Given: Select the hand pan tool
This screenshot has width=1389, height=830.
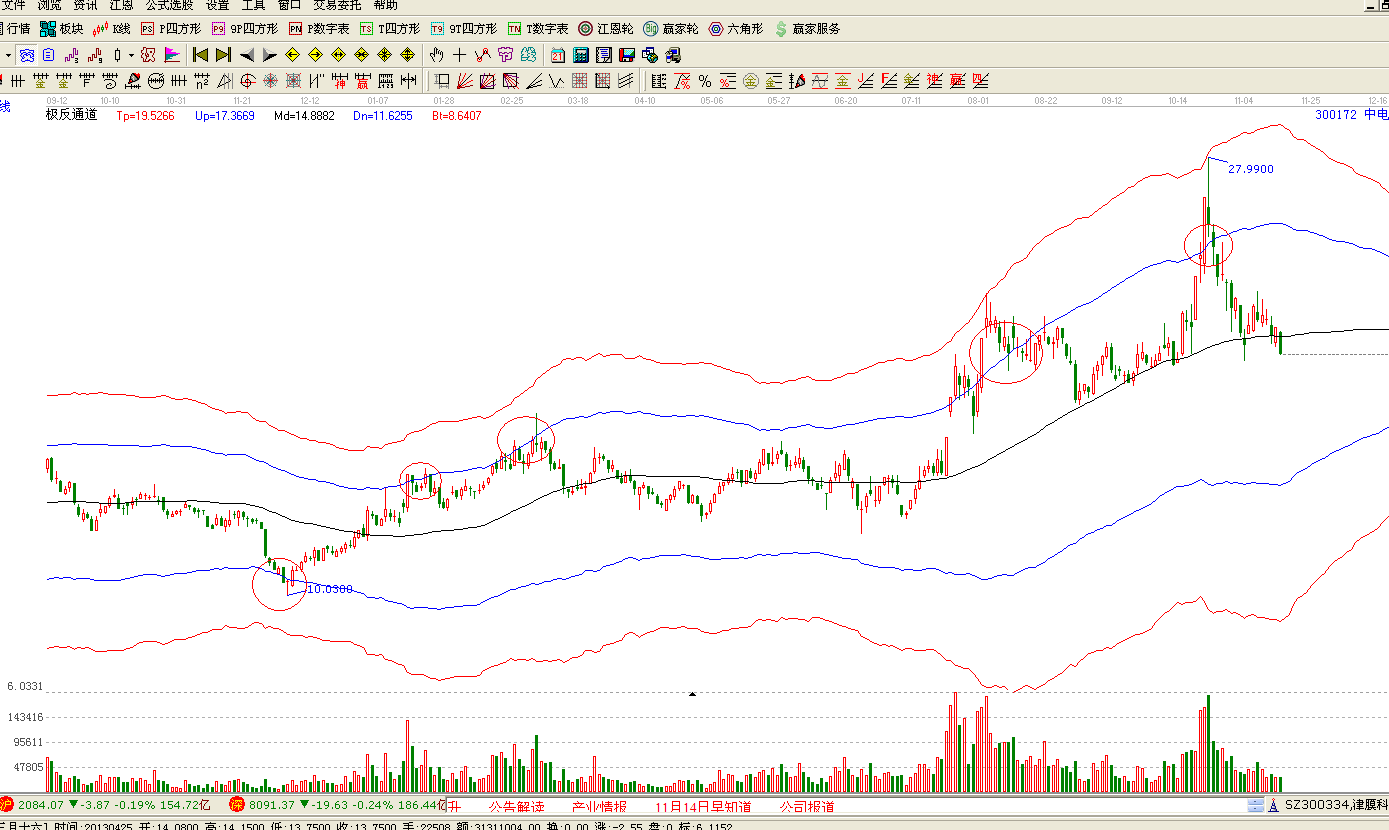Looking at the screenshot, I should (x=436, y=55).
